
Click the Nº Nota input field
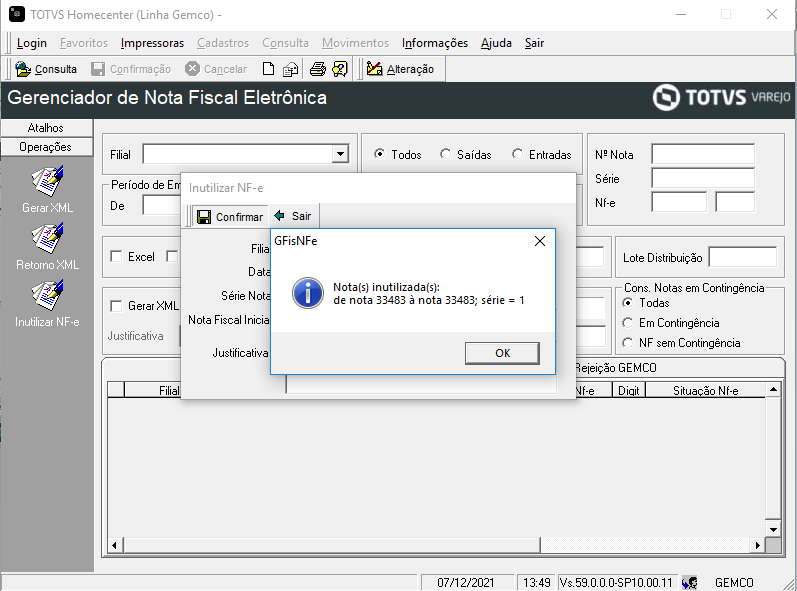tap(703, 154)
